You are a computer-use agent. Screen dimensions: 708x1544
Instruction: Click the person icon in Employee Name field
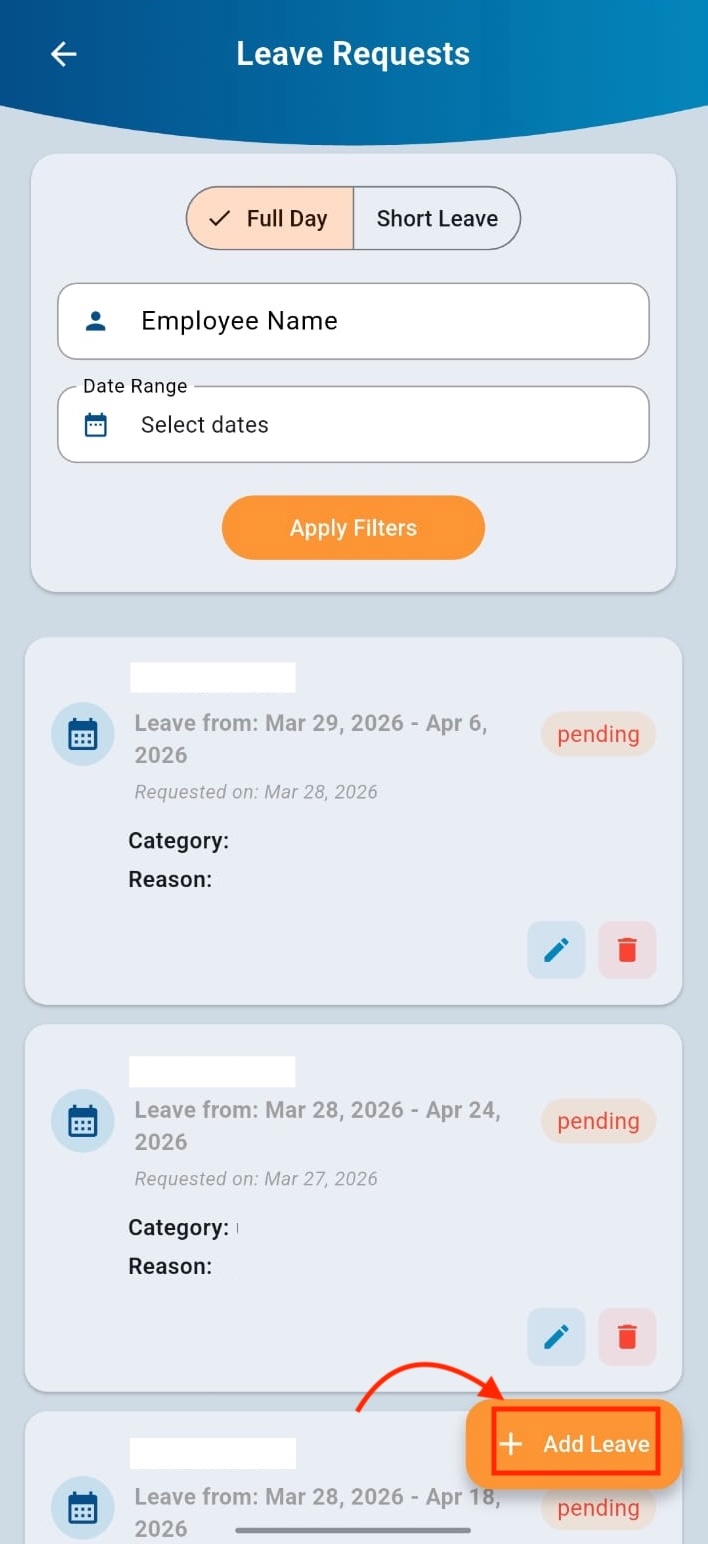click(96, 321)
